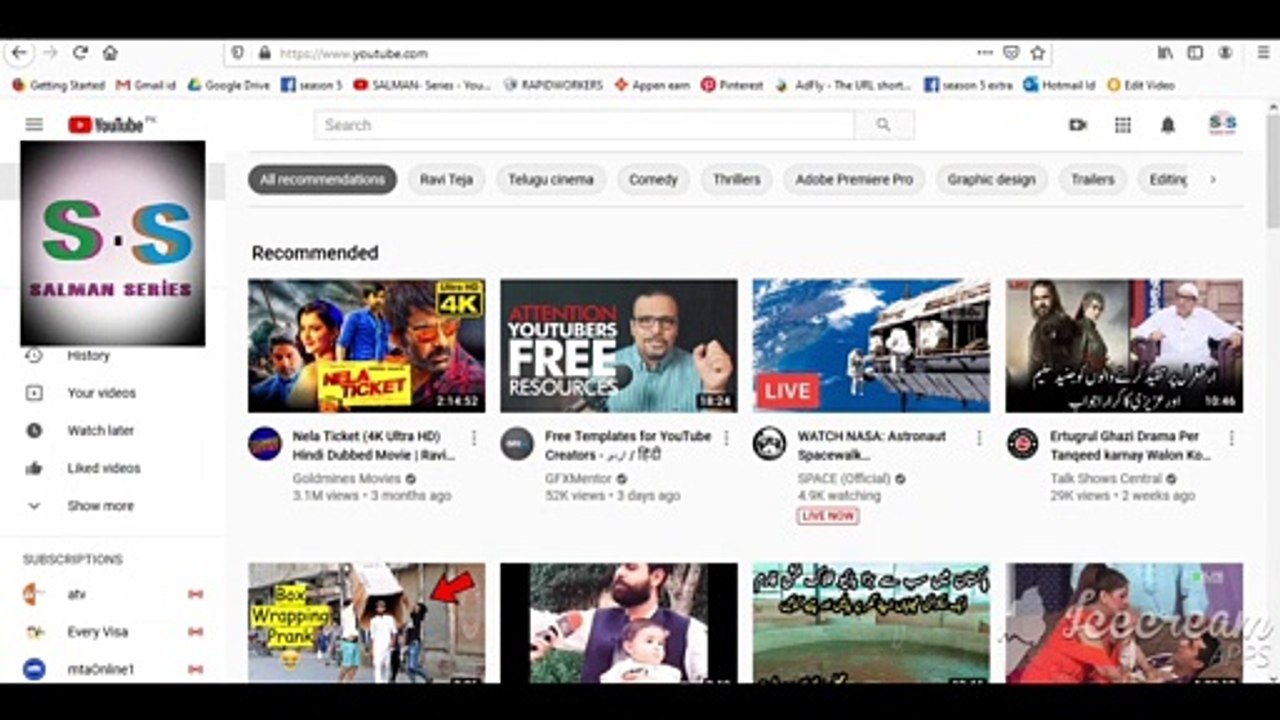Open Create video camera icon
The image size is (1280, 720).
[1078, 125]
